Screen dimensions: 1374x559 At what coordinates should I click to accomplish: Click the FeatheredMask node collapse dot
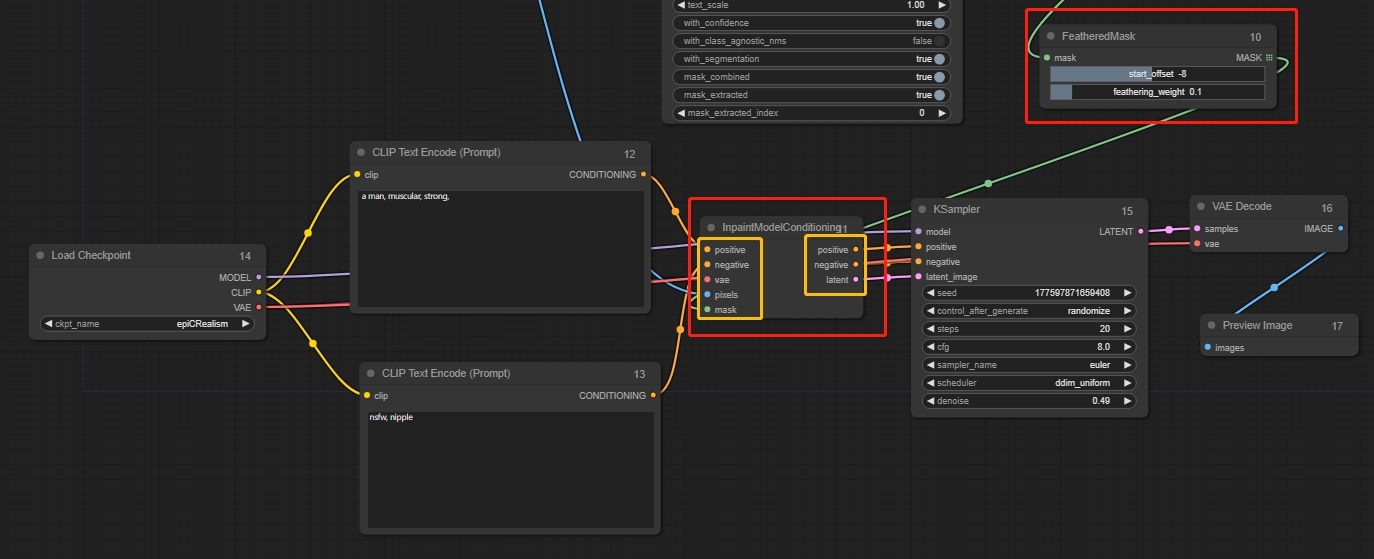pos(1051,36)
